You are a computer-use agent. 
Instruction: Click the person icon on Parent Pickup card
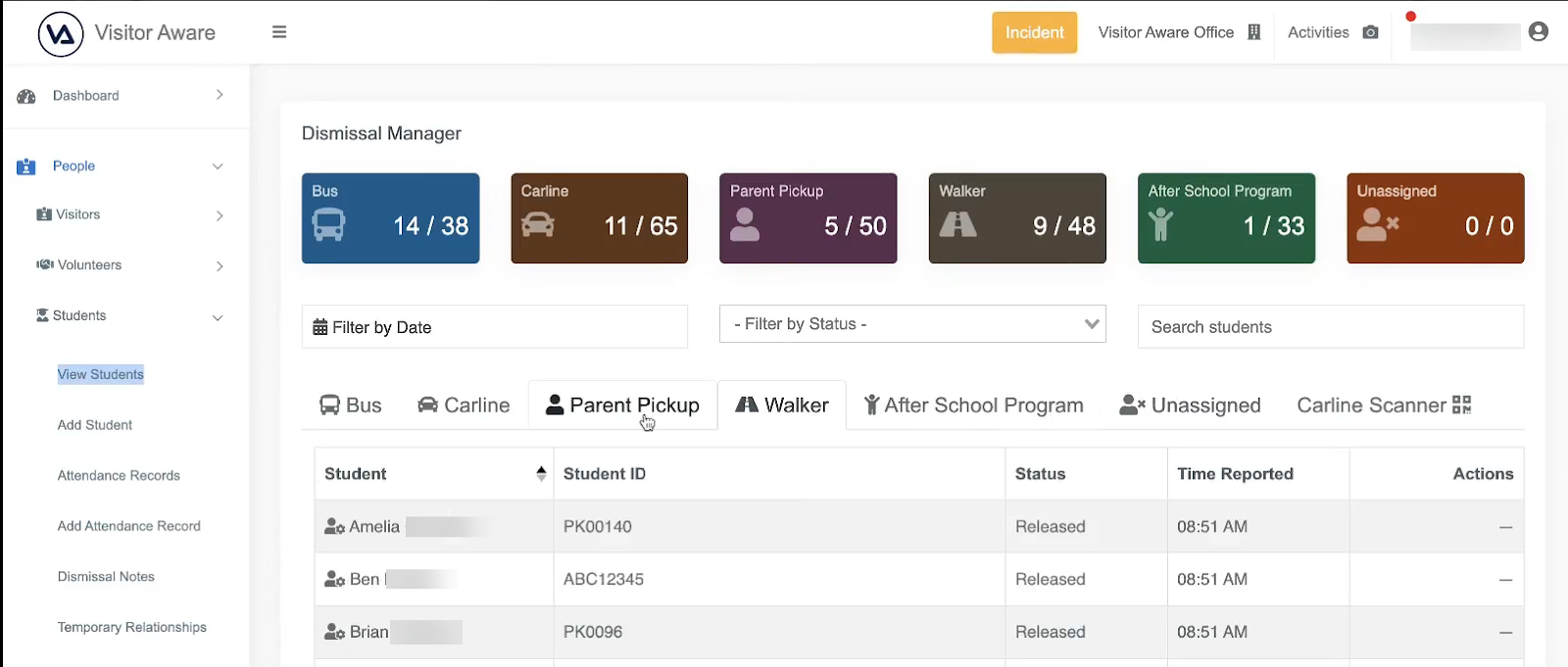[745, 224]
